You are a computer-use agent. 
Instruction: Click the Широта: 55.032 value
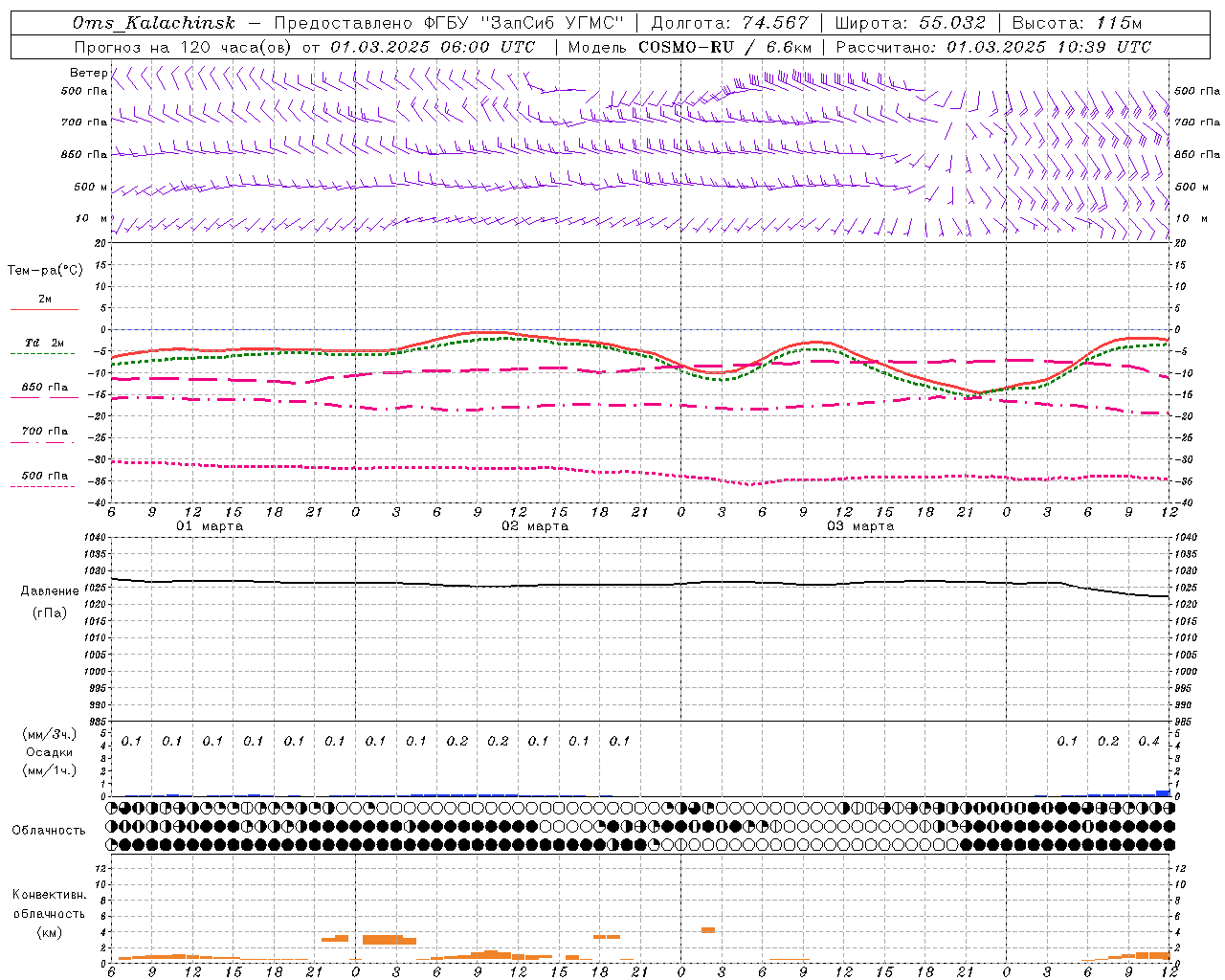click(x=910, y=23)
